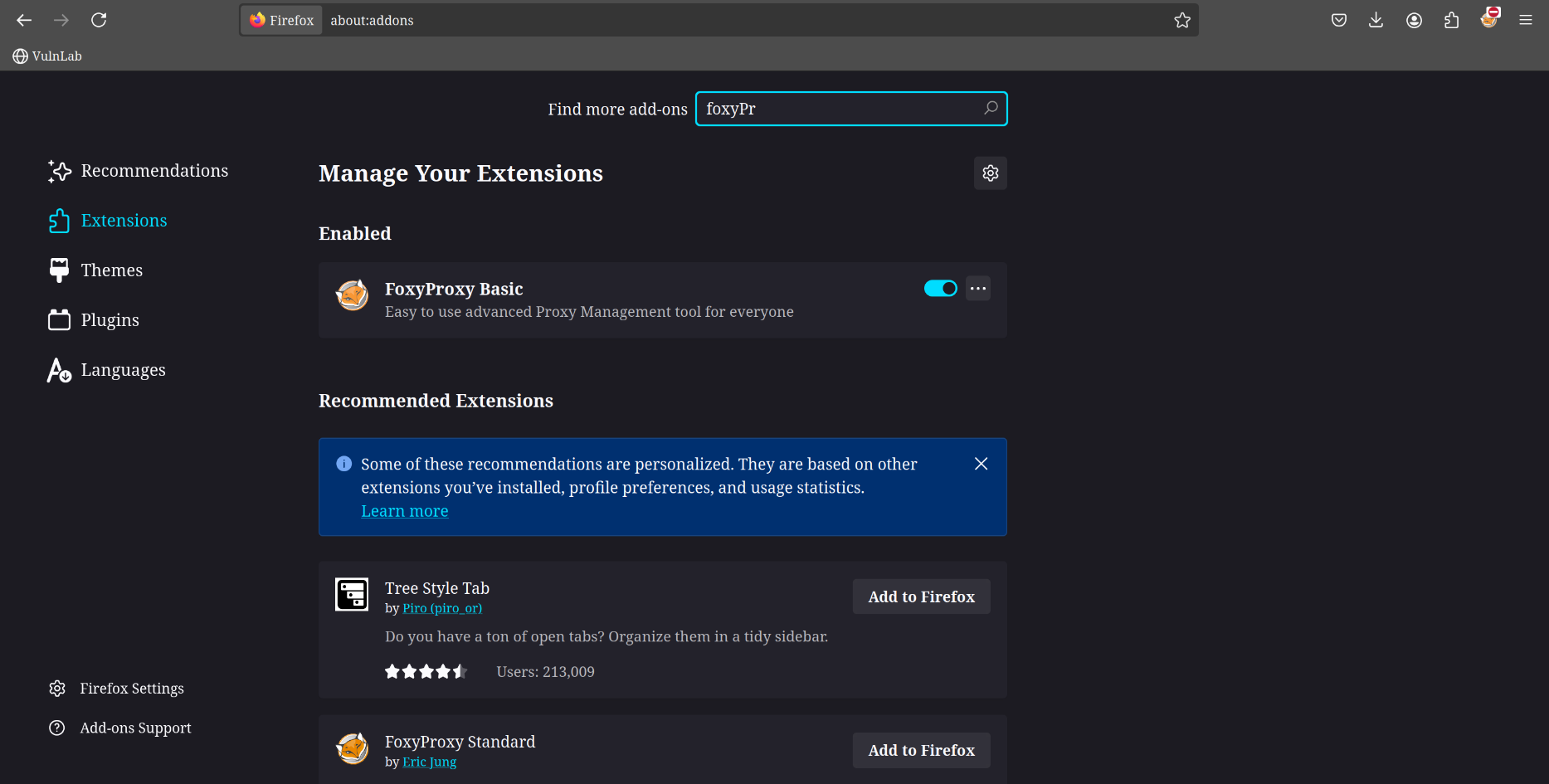Screen dimensions: 1549x784
Task: Click the FoxyProxy Basic fox icon
Action: tap(352, 295)
